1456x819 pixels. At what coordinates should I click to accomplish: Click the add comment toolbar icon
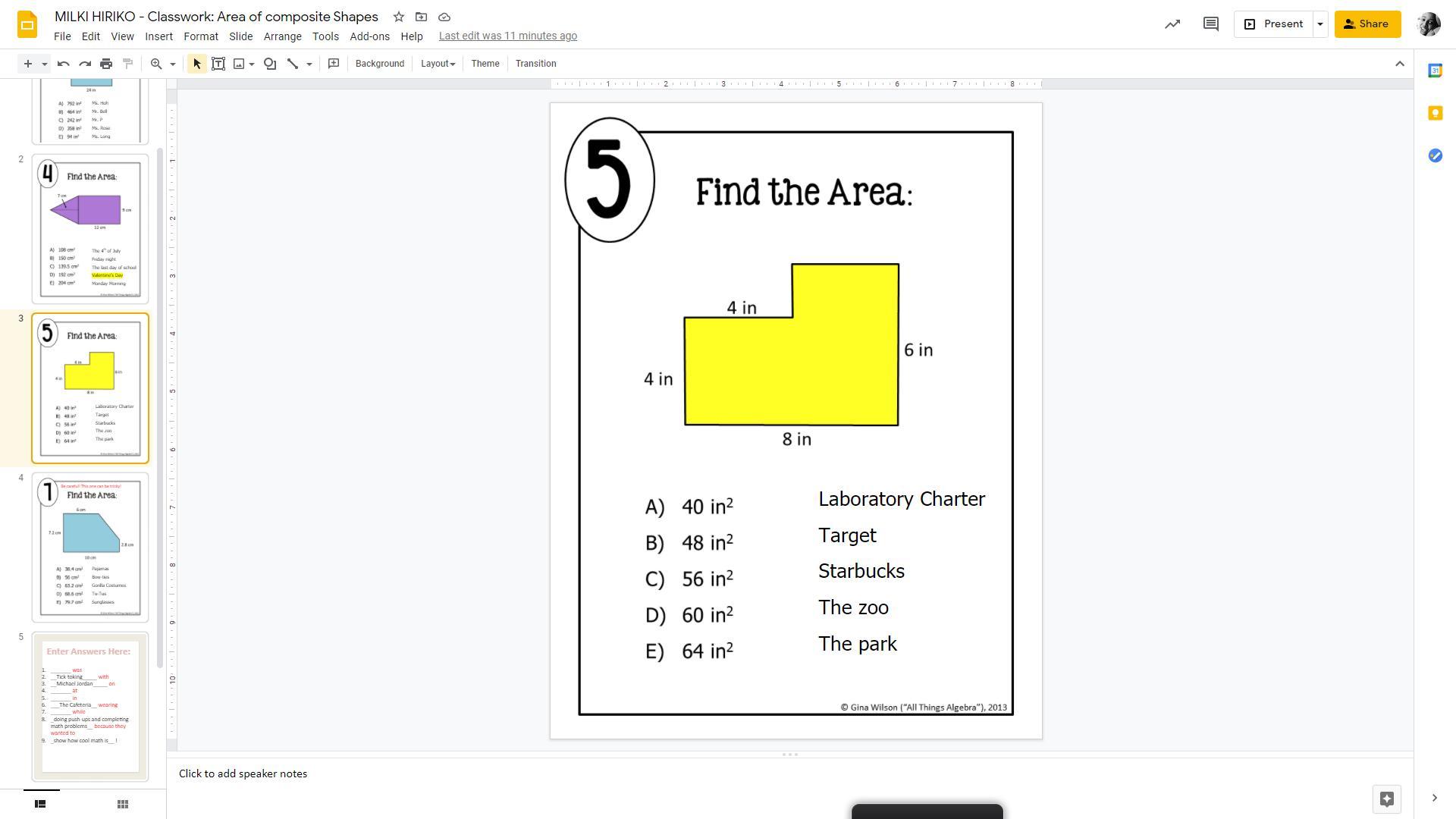coord(334,64)
